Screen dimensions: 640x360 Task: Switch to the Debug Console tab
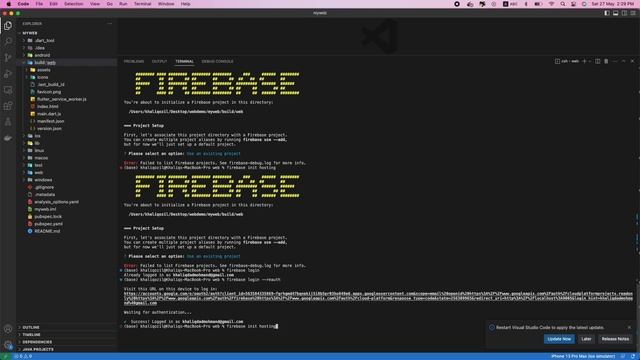pyautogui.click(x=217, y=61)
